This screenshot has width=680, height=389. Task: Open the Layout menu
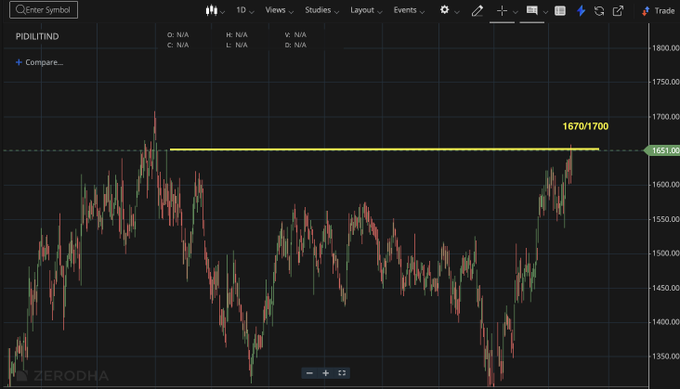click(x=366, y=10)
